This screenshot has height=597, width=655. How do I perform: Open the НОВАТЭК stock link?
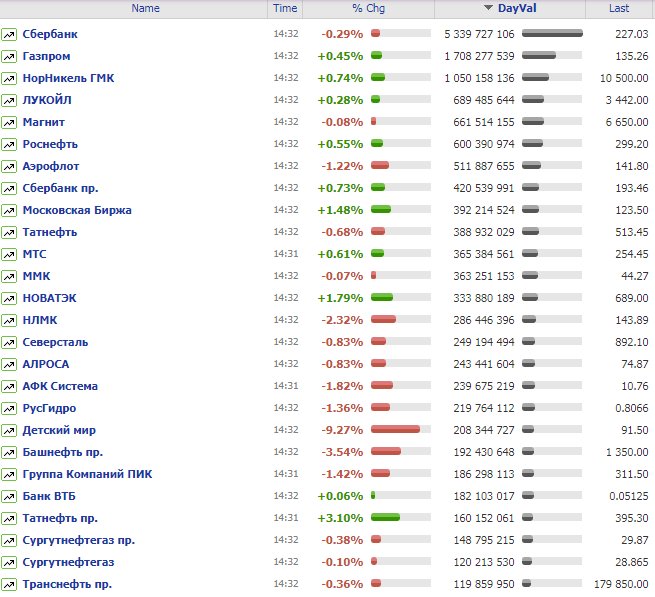(50, 298)
